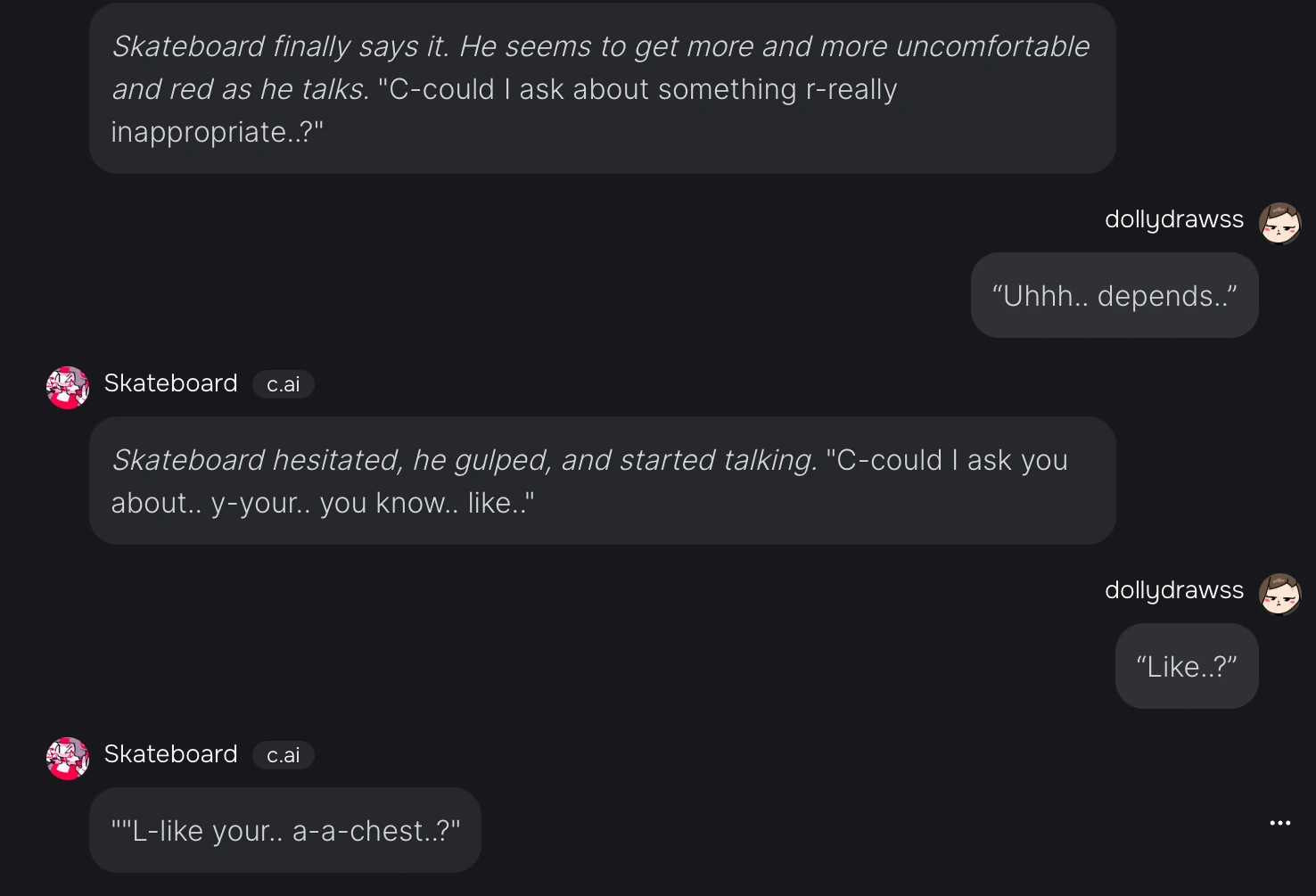This screenshot has width=1316, height=896.
Task: Toggle the Like reply bubble selection
Action: pyautogui.click(x=1186, y=666)
